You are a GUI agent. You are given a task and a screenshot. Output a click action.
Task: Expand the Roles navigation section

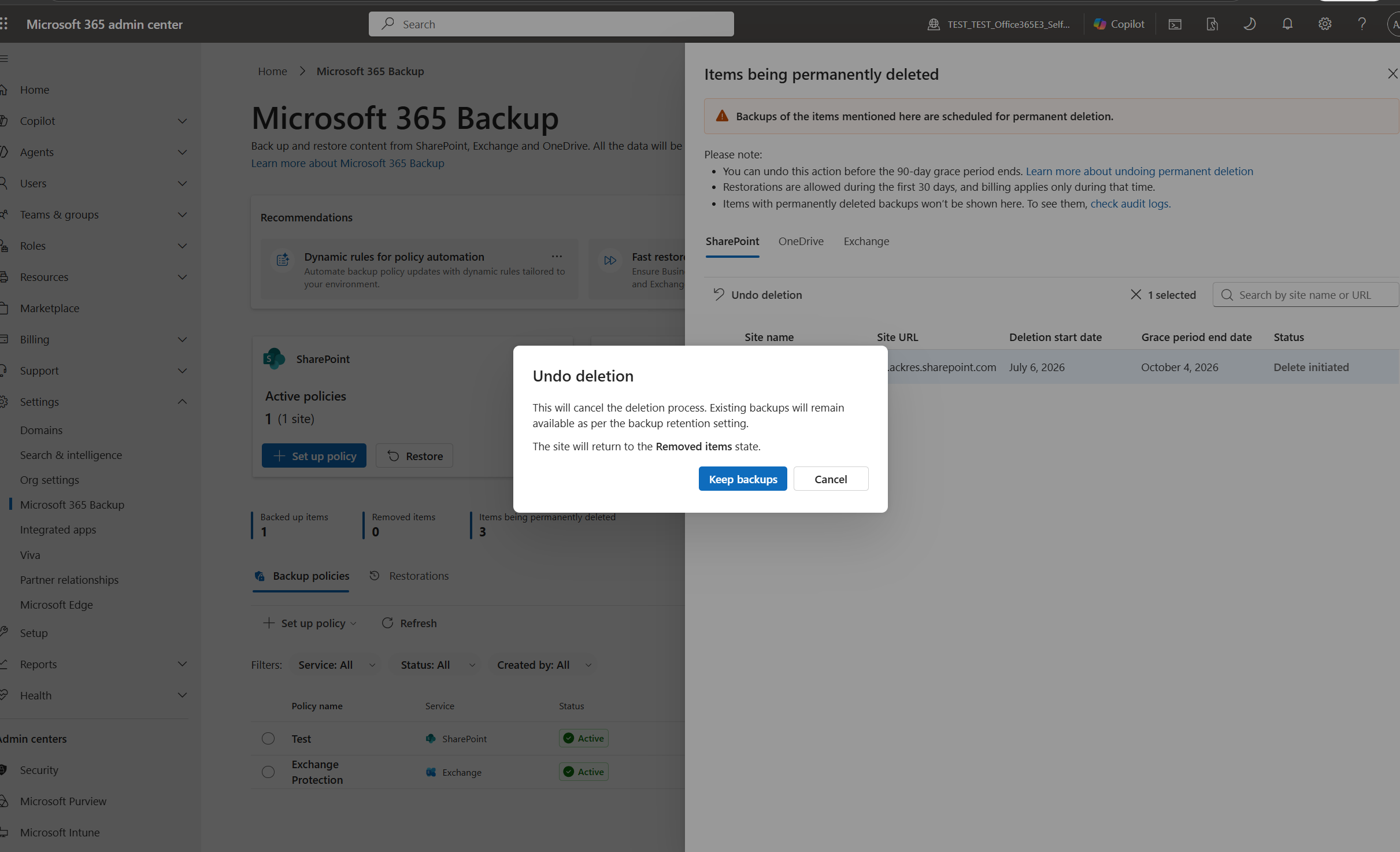pos(182,246)
